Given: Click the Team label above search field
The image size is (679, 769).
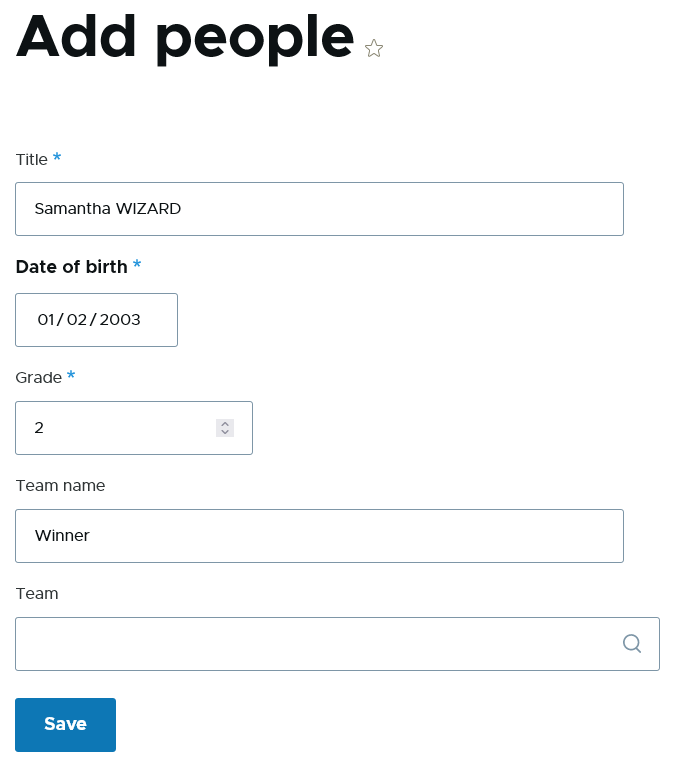Looking at the screenshot, I should [x=37, y=593].
